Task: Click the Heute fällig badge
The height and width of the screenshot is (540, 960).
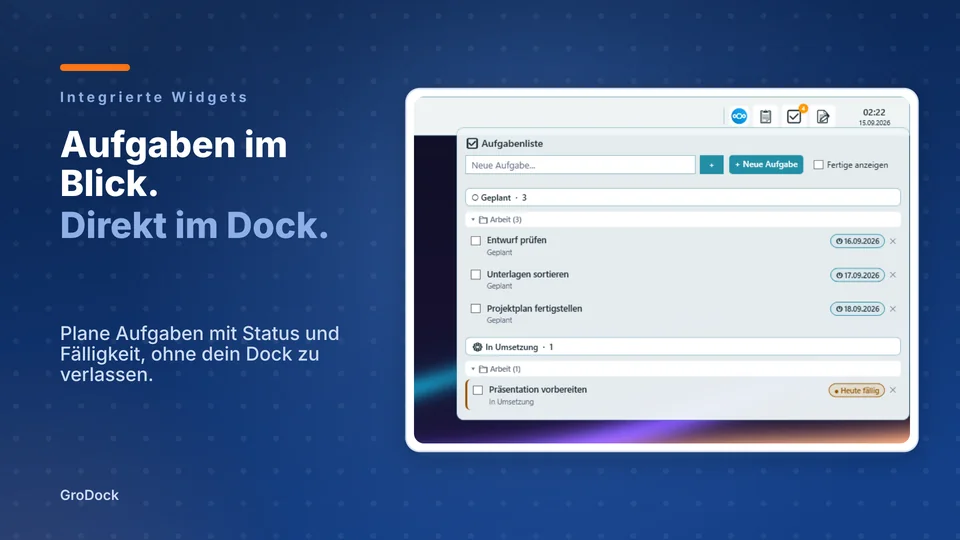Action: [857, 390]
